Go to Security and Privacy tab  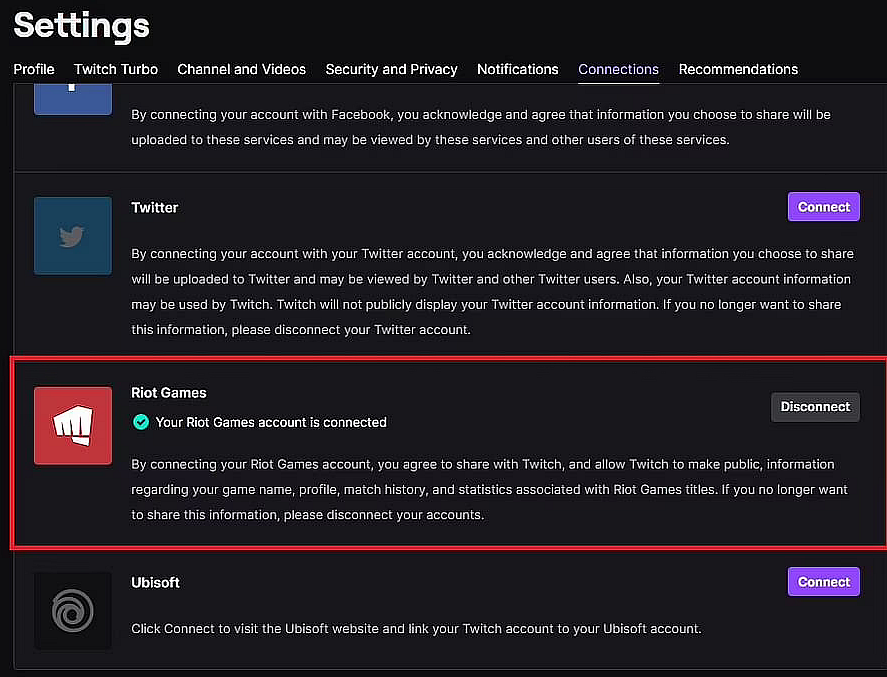tap(391, 69)
